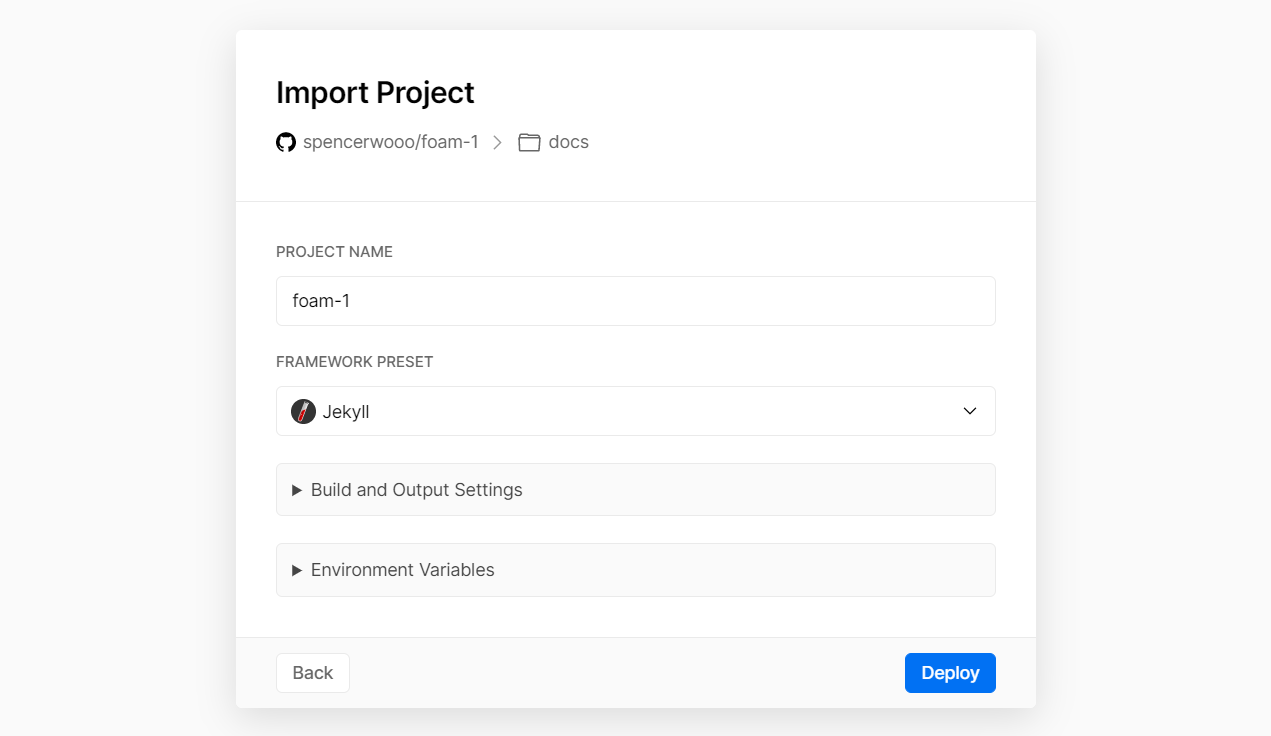The image size is (1271, 736).
Task: Expand the Build and Output Settings section
Action: tap(416, 490)
